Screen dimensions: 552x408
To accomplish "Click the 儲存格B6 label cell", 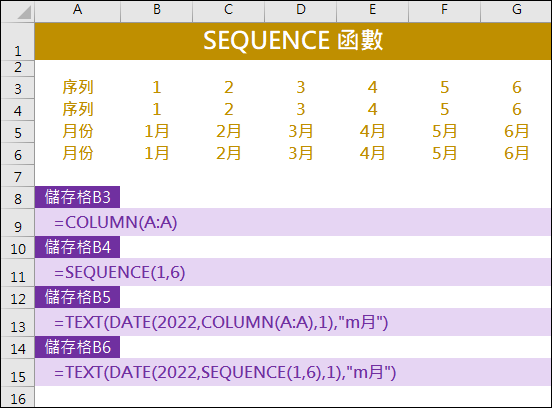I will [x=77, y=347].
